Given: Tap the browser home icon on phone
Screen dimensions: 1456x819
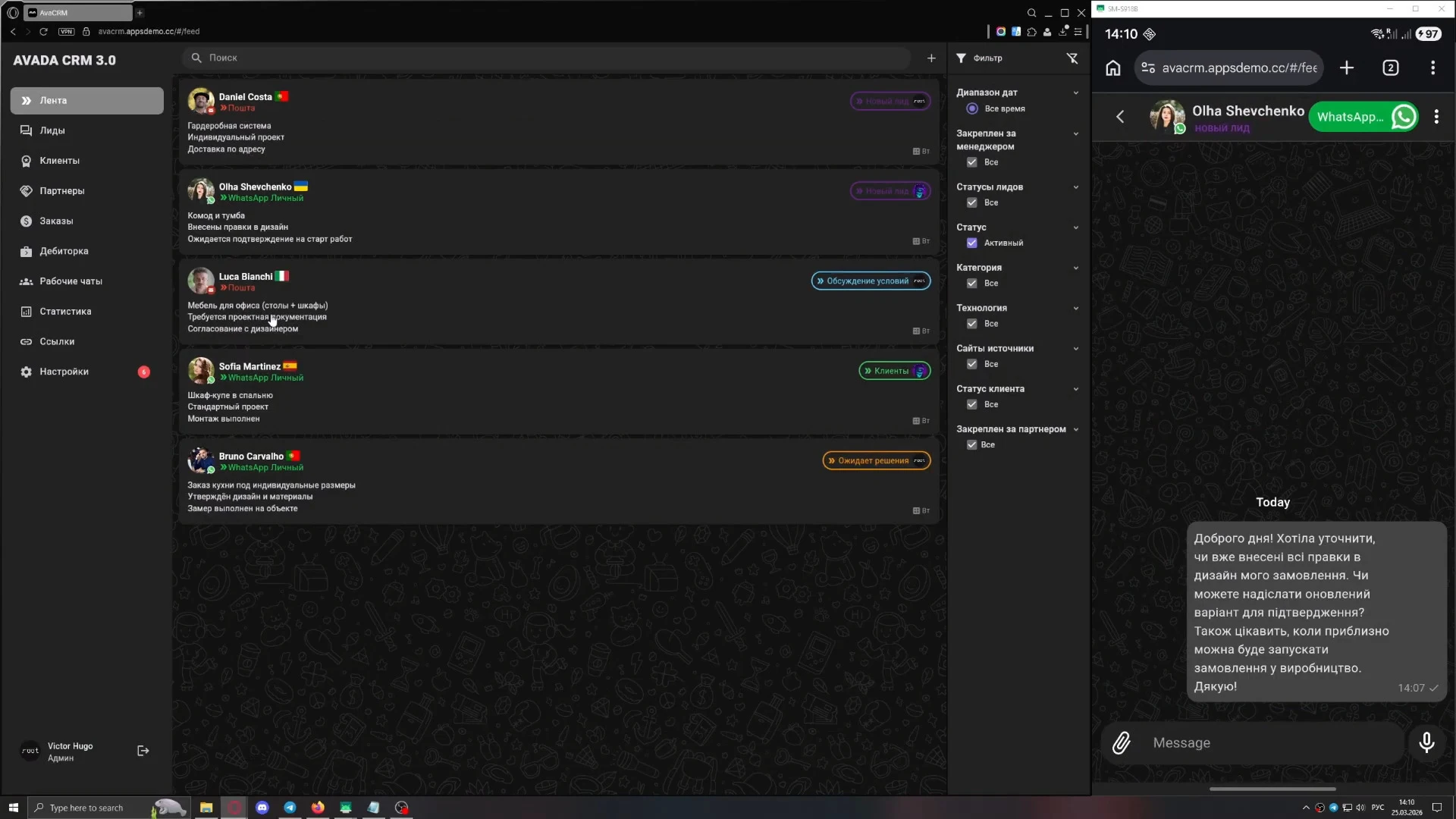Looking at the screenshot, I should pyautogui.click(x=1112, y=68).
